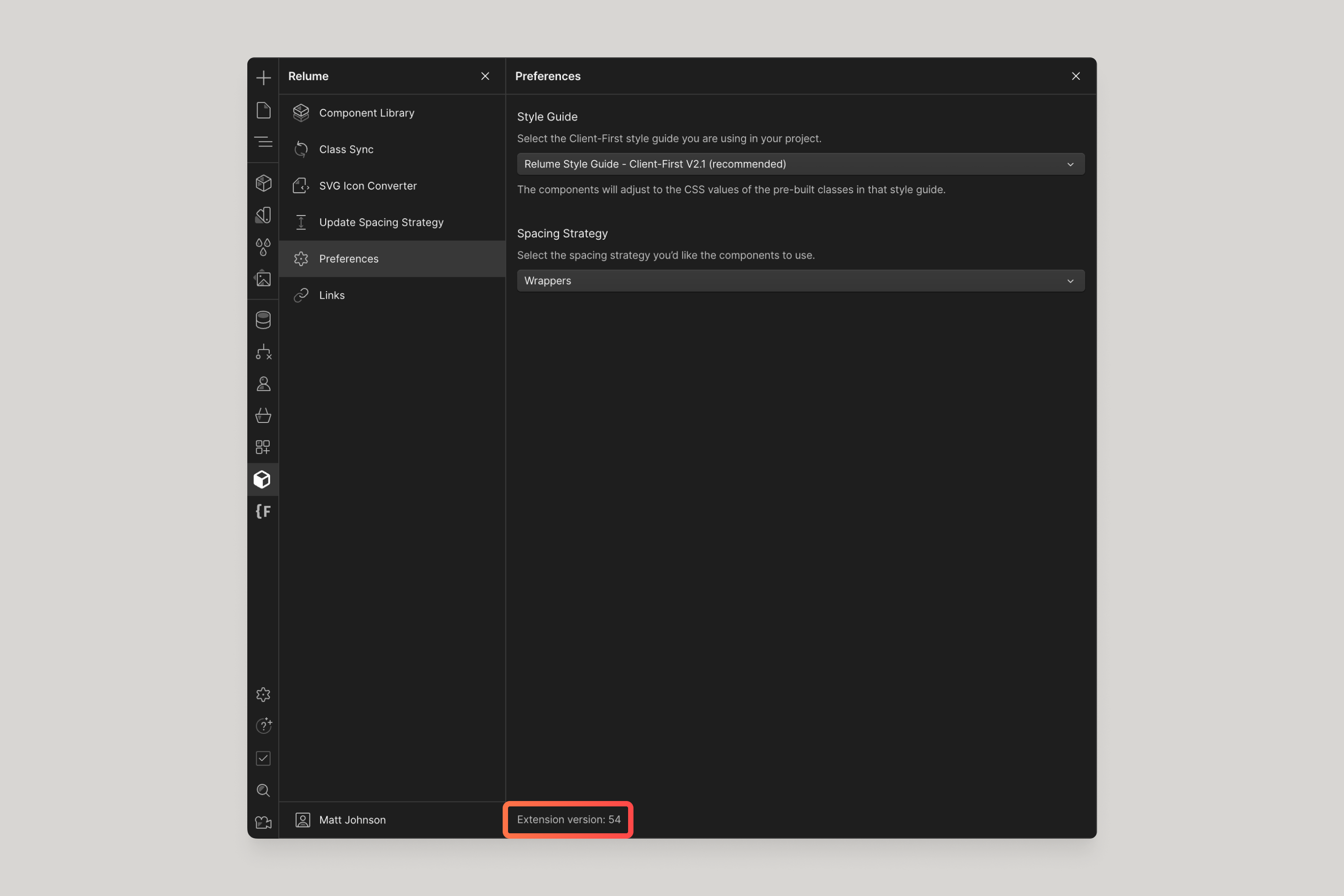Open the Variables panel icon
1344x896 pixels.
pyautogui.click(x=263, y=215)
